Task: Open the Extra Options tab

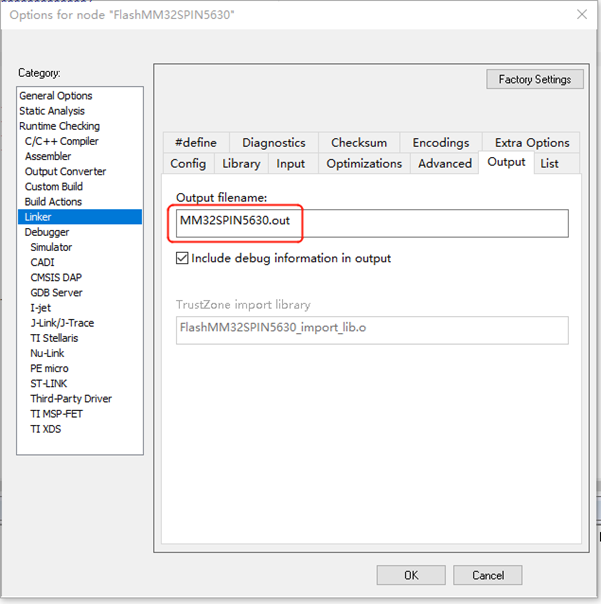Action: [x=531, y=142]
